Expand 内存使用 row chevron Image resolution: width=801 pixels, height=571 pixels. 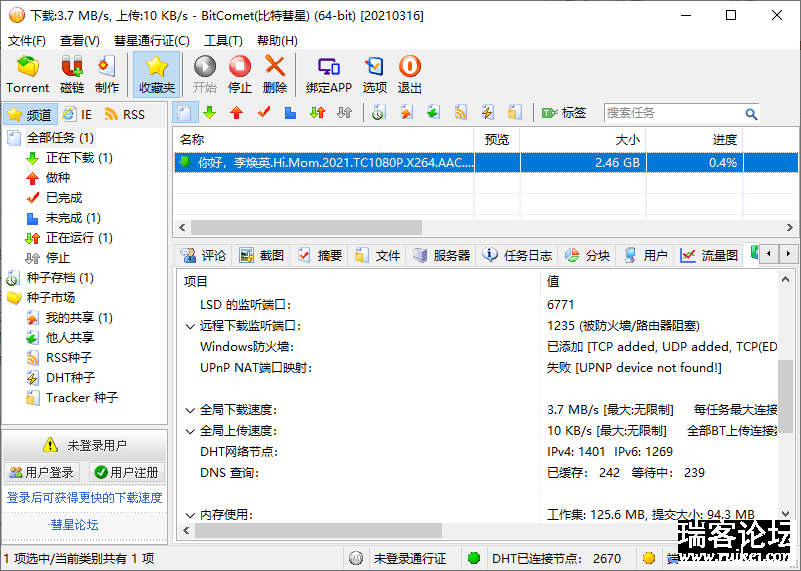[x=190, y=515]
